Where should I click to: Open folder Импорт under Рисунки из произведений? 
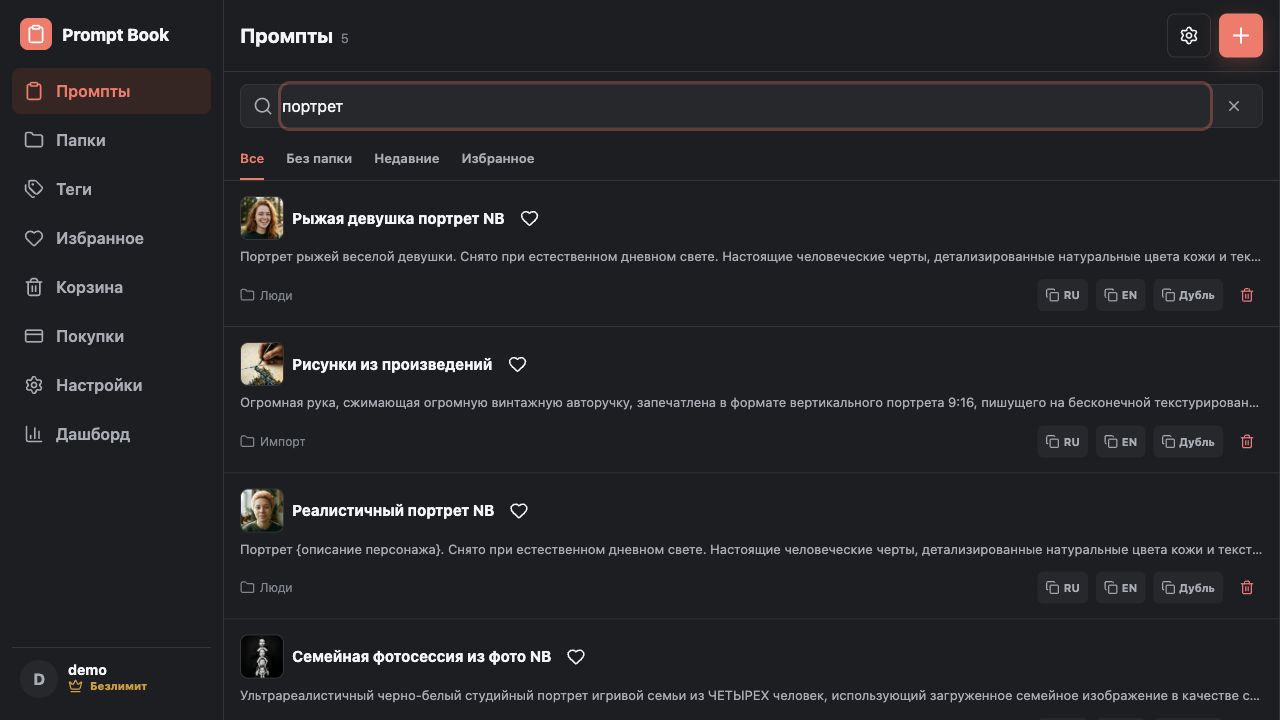pos(273,441)
